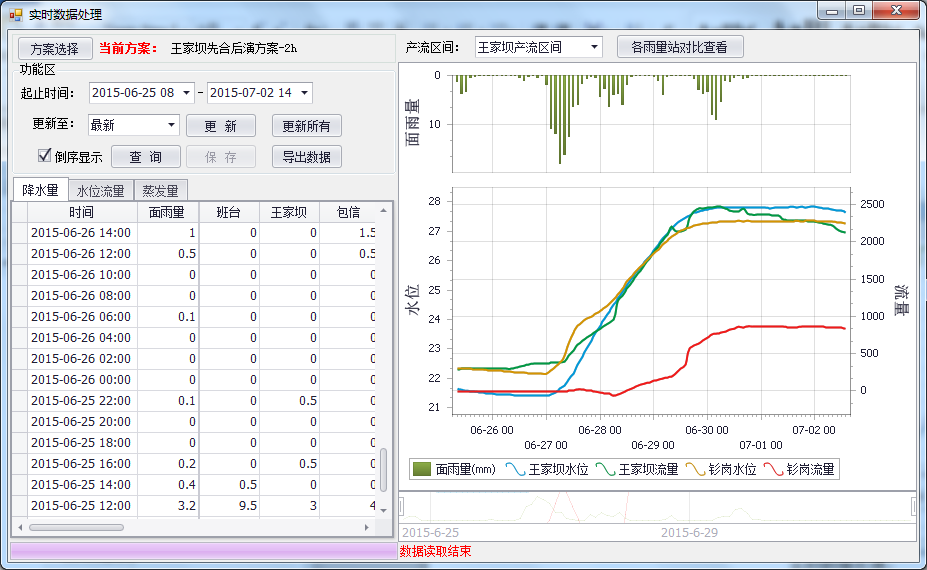Click the 方案选择 button
The width and height of the screenshot is (927, 570).
(54, 48)
